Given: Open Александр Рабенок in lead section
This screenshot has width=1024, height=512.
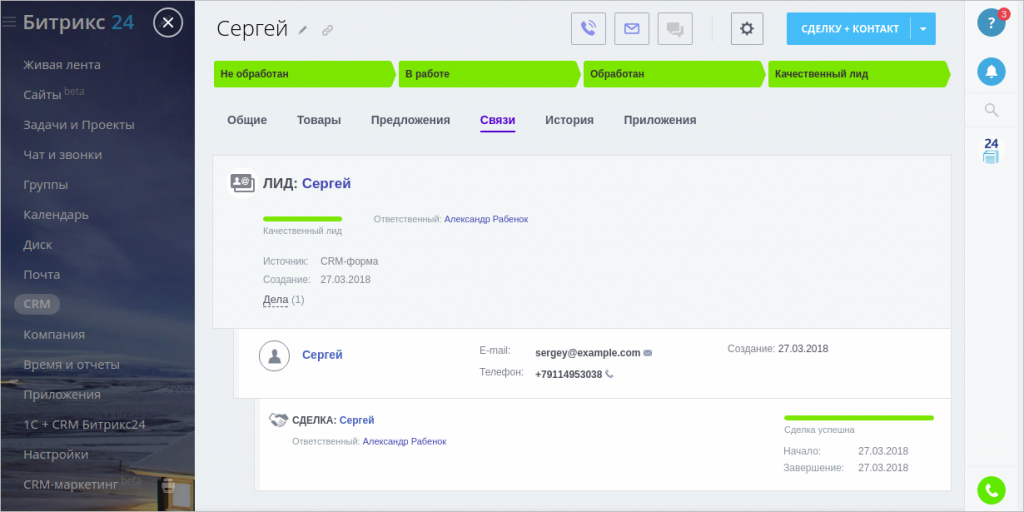Looking at the screenshot, I should 486,219.
